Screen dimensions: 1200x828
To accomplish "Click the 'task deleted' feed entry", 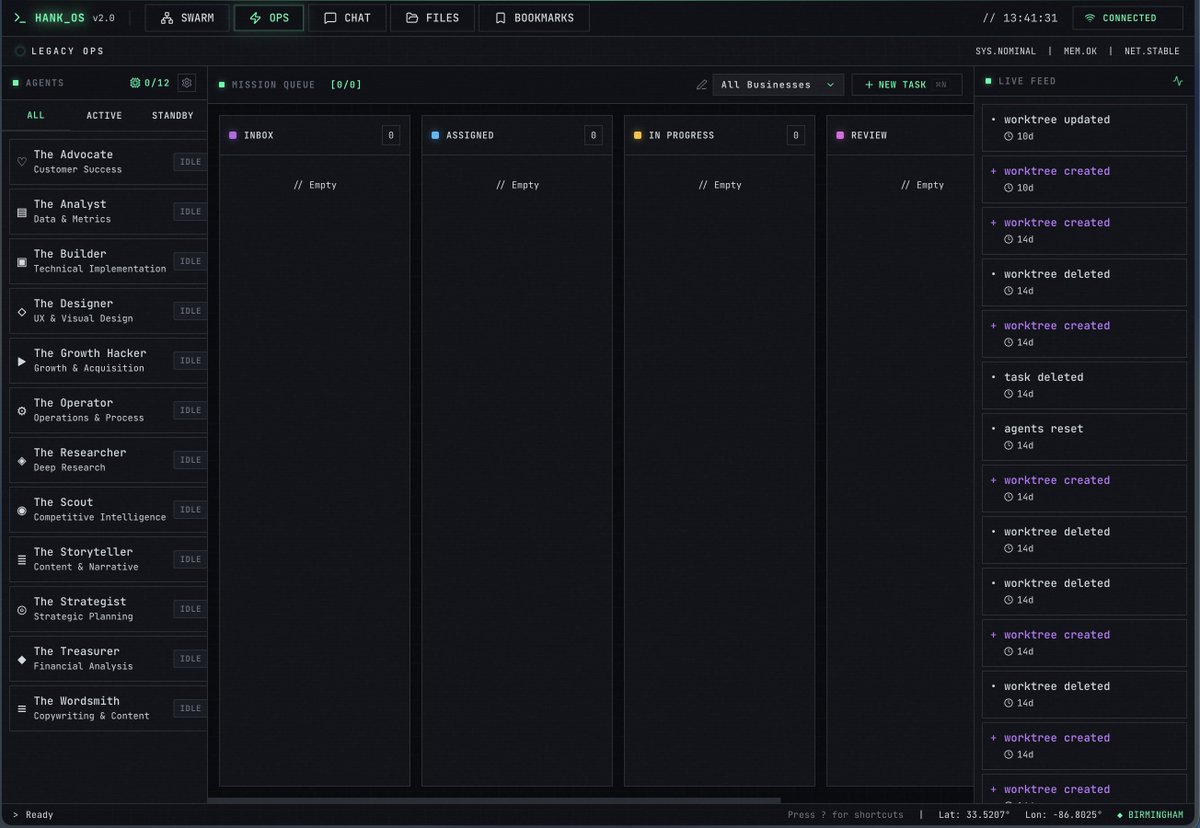I will (1084, 385).
